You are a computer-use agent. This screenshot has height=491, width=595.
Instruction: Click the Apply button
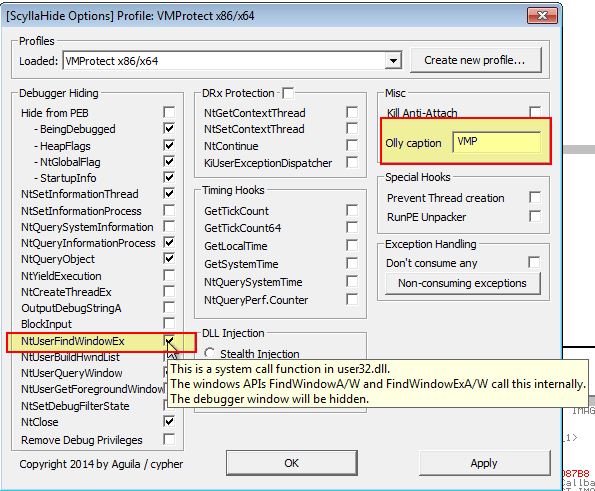[484, 463]
